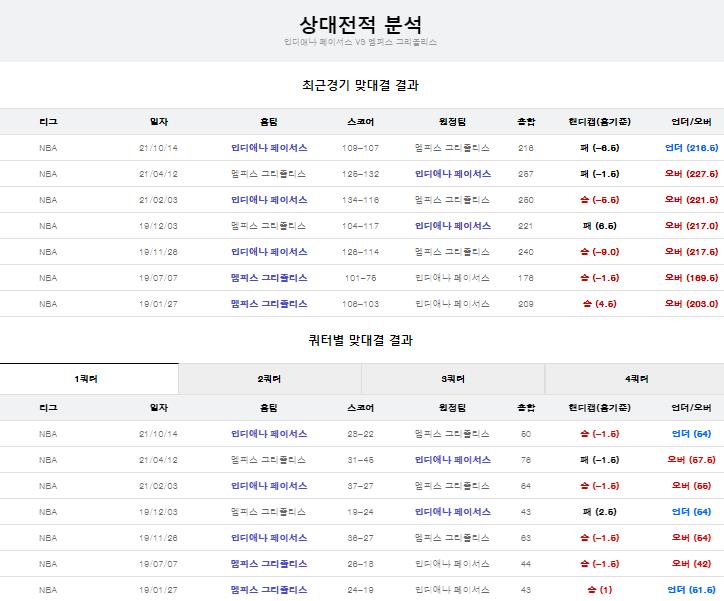Click the 일자 header in recent matches table
The image size is (724, 601).
pos(158,122)
